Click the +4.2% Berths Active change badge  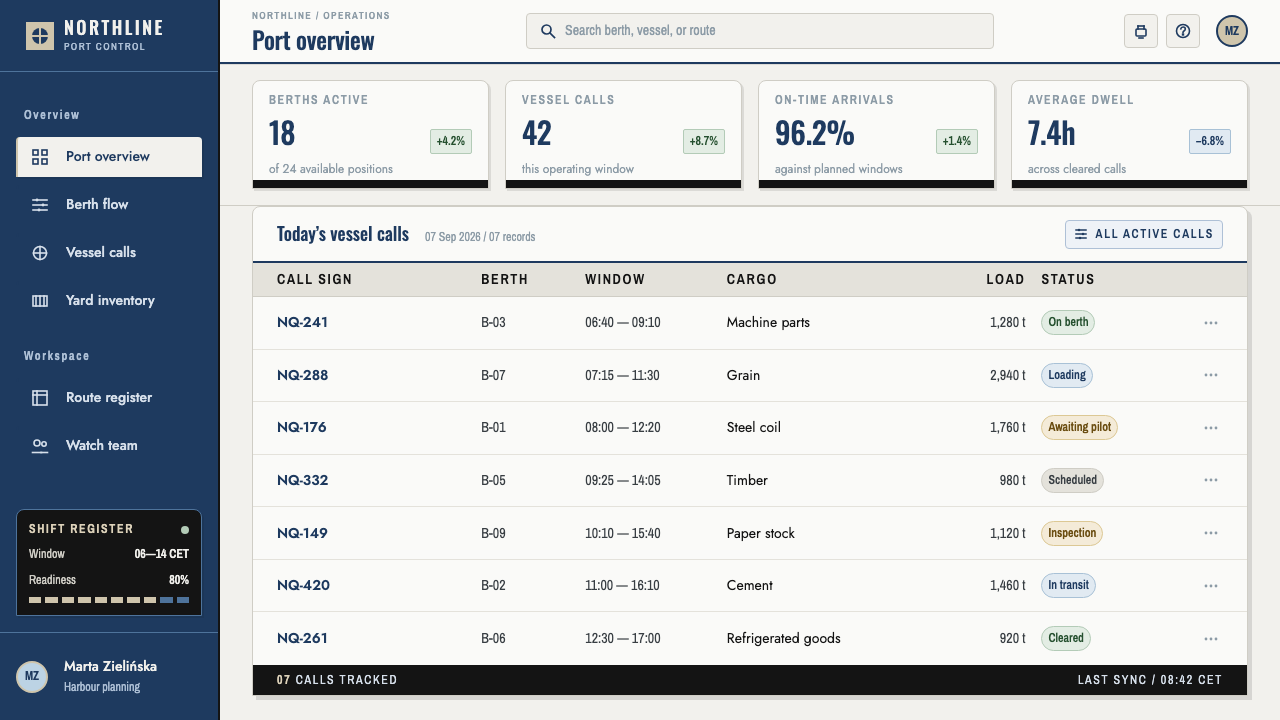tap(451, 141)
